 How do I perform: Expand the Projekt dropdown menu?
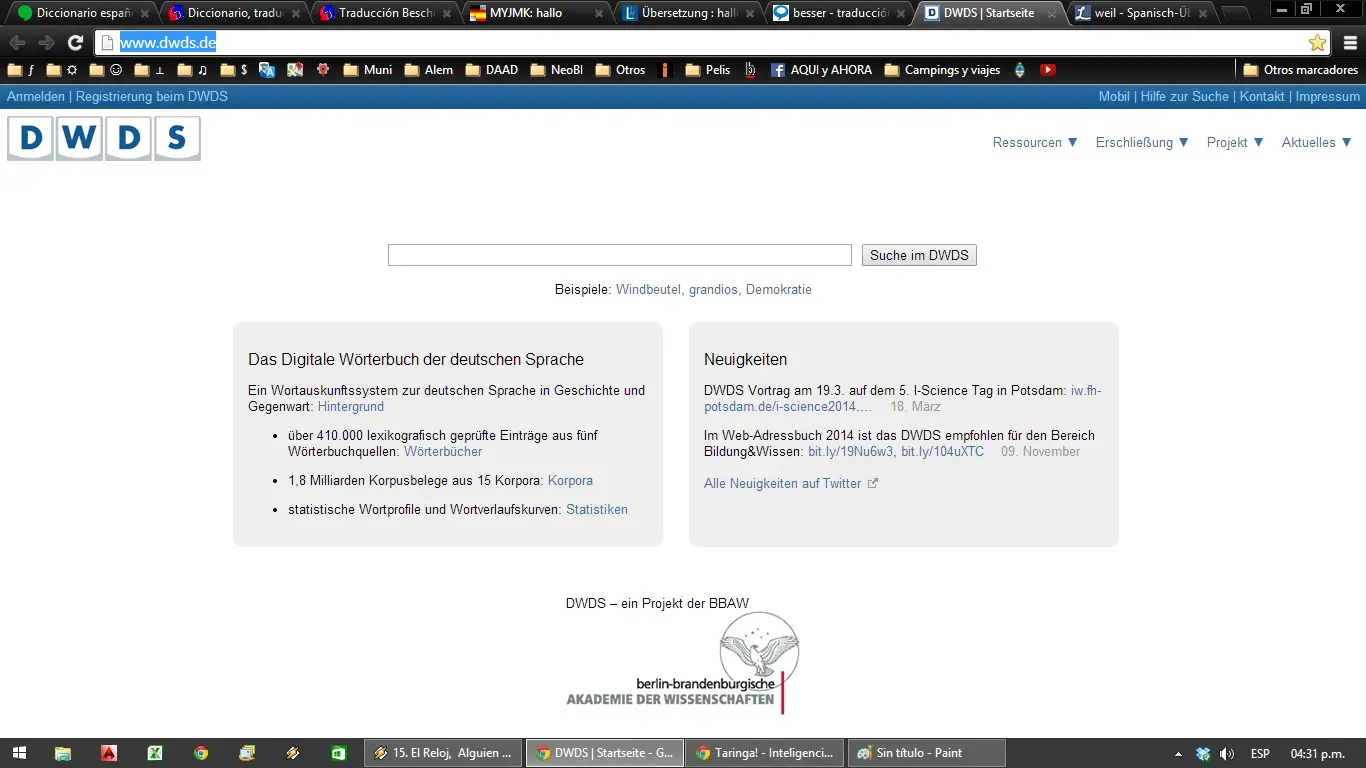coord(1235,142)
